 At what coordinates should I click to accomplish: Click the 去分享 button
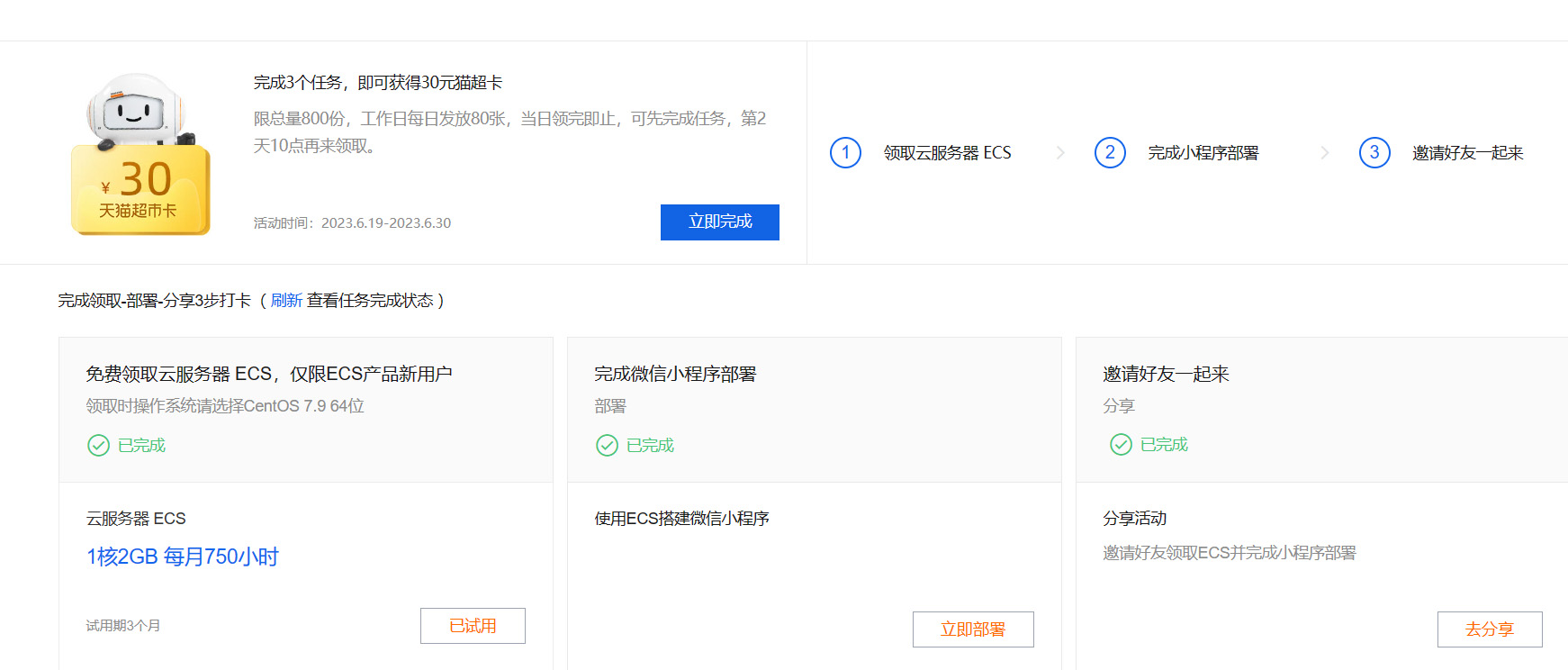(1490, 629)
